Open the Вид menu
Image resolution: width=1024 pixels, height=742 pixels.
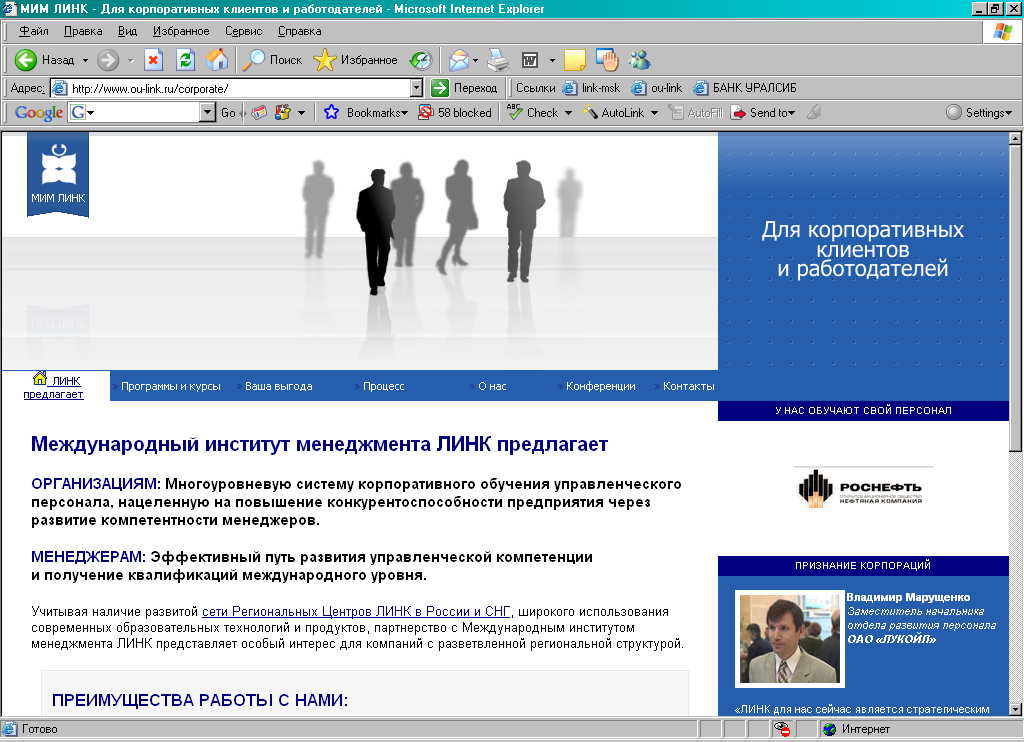coord(127,31)
